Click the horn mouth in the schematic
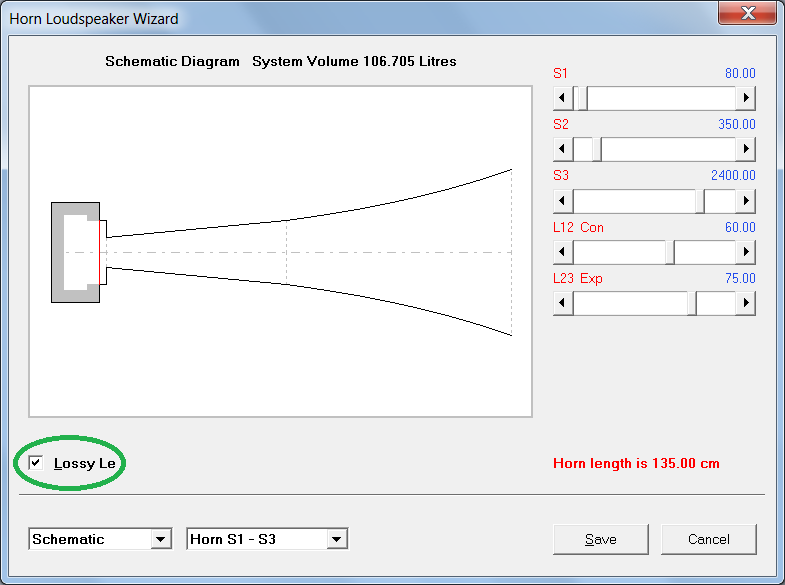The height and width of the screenshot is (585, 785). [511, 252]
